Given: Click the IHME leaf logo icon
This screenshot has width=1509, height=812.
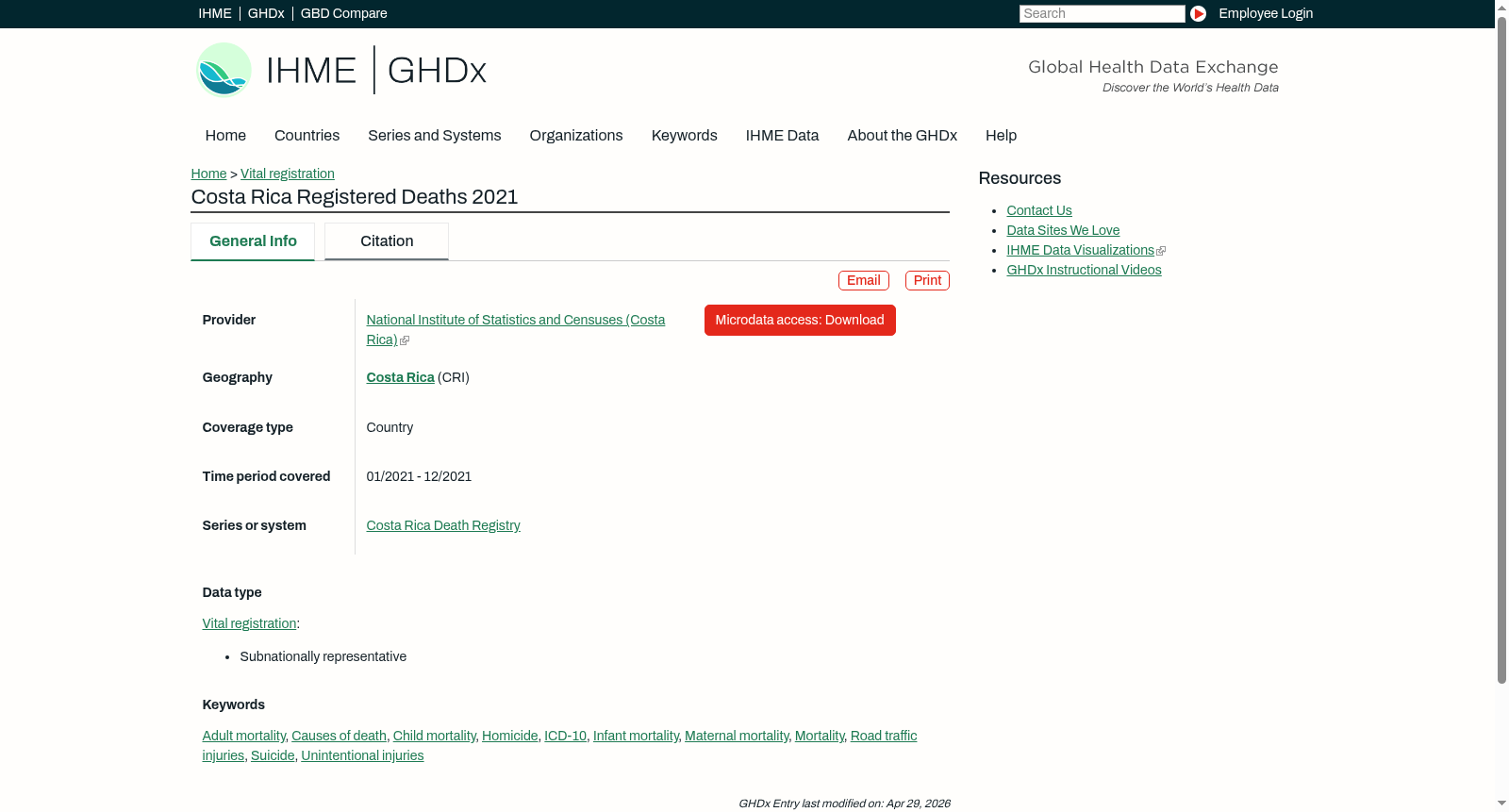Looking at the screenshot, I should 224,70.
